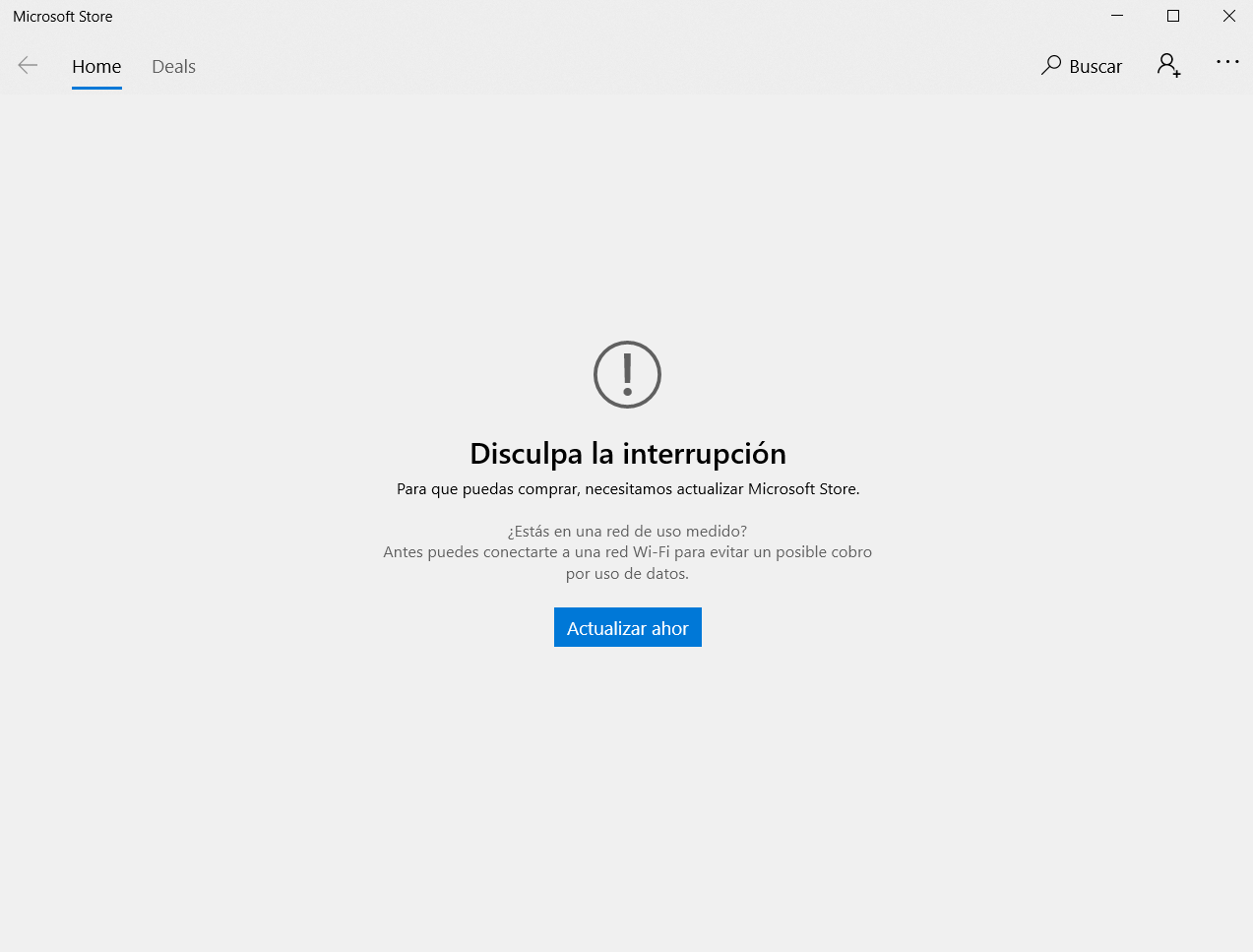Click the 'por uso de datos.' text line
Screen dimensions: 1253x952
[627, 573]
